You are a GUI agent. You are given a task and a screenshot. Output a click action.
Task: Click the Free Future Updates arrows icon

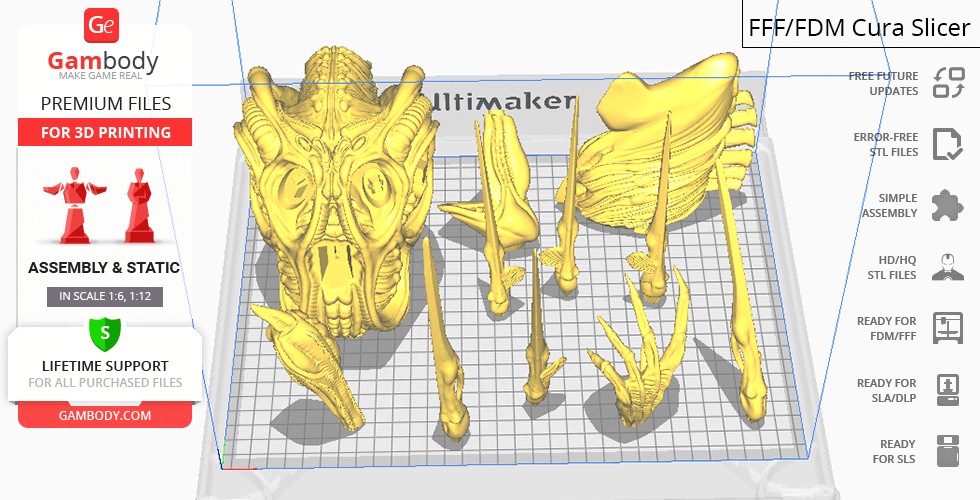tap(947, 83)
